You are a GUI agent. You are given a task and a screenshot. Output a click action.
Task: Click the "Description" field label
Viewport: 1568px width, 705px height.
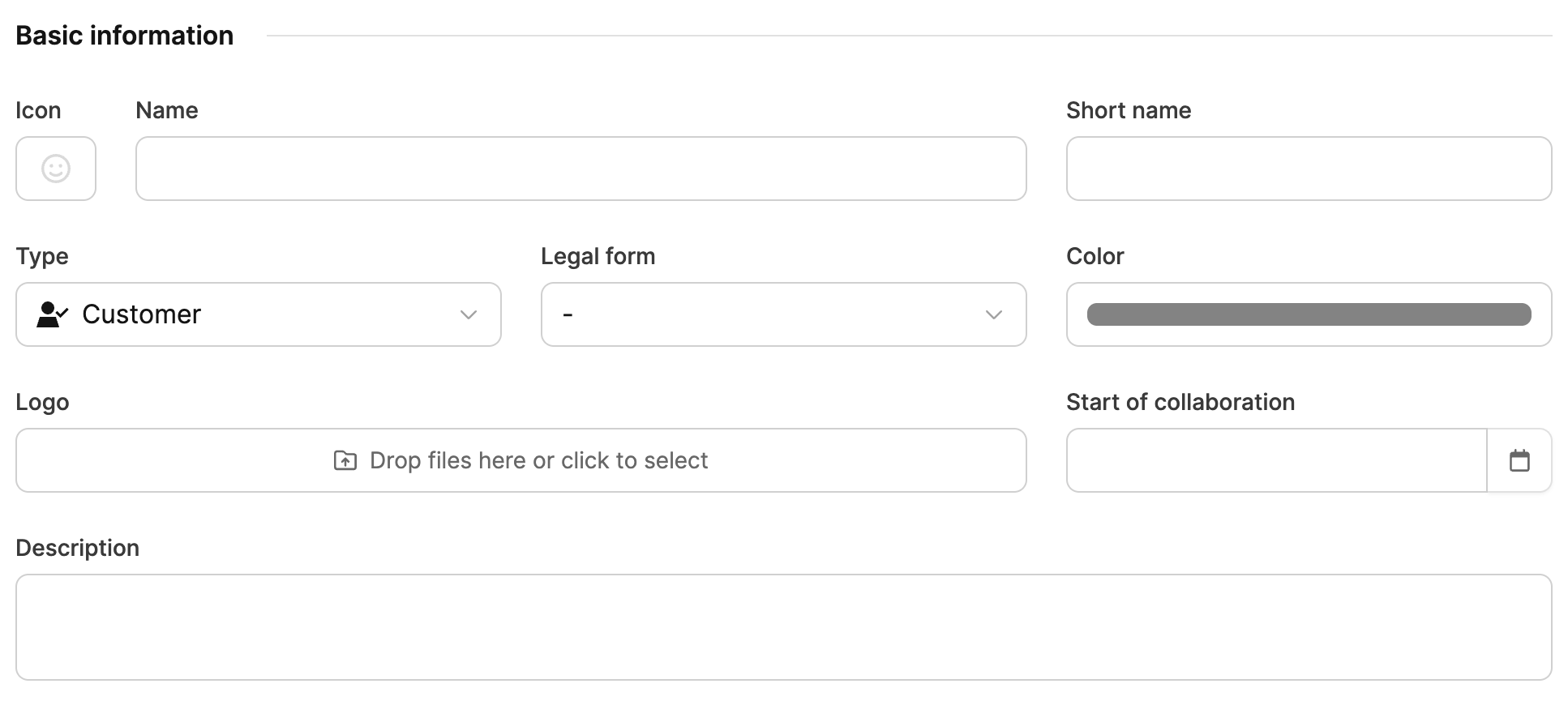point(78,548)
